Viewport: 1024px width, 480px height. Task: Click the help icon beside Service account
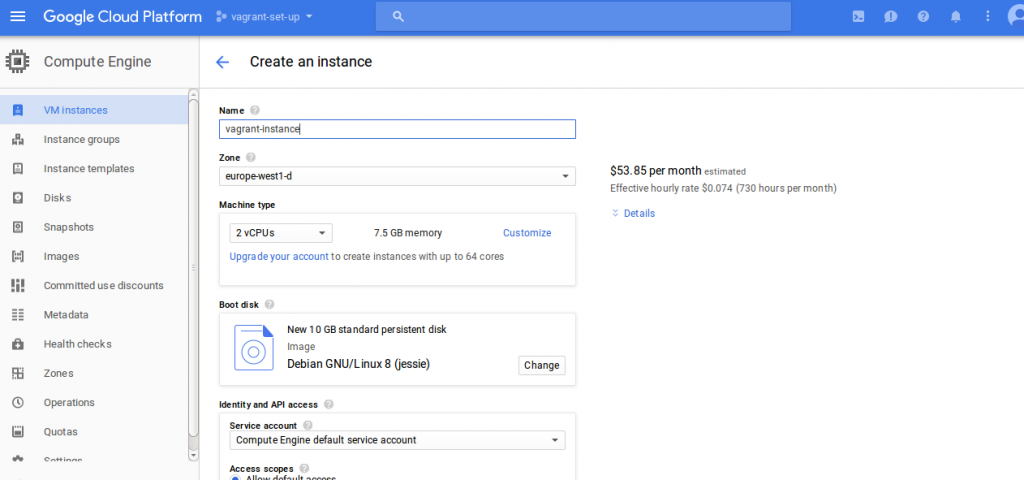click(308, 425)
